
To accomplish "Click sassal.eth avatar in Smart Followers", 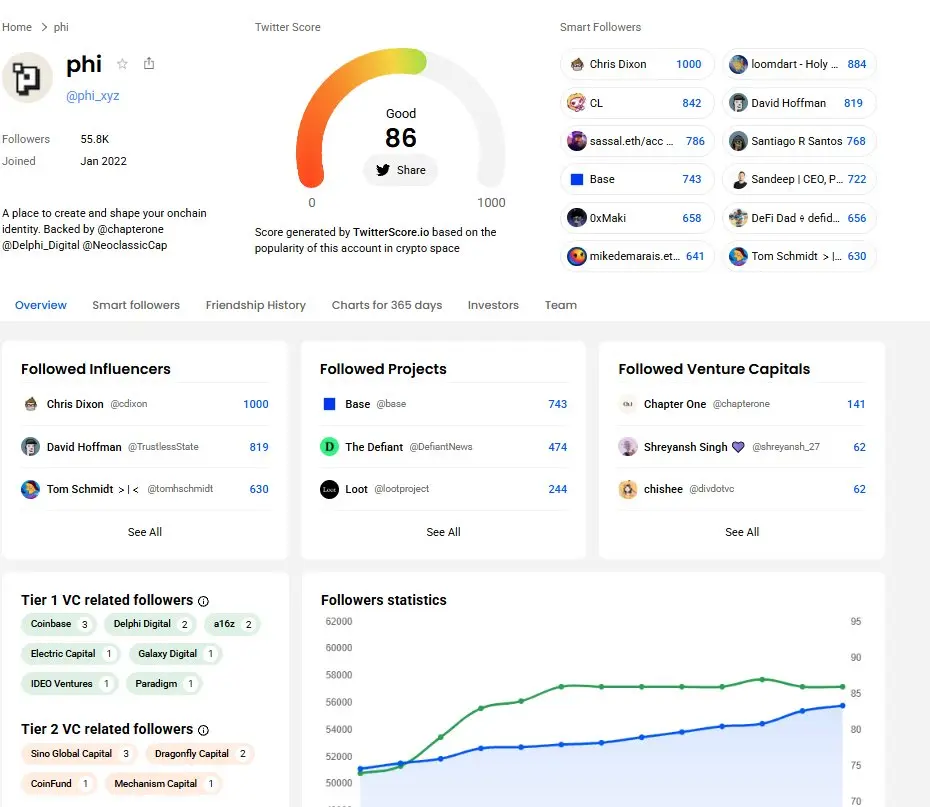I will (x=577, y=141).
